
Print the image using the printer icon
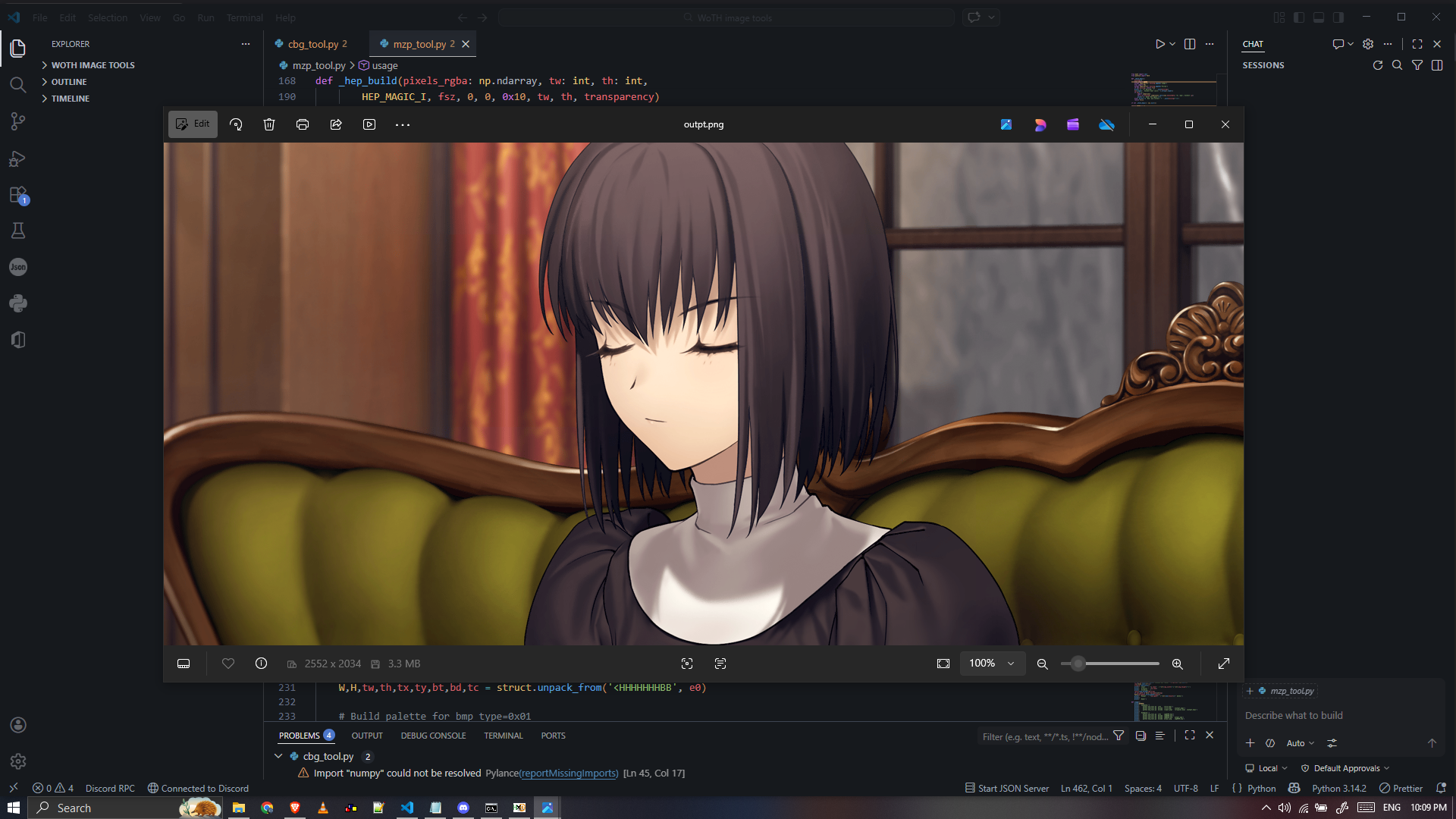click(x=303, y=124)
